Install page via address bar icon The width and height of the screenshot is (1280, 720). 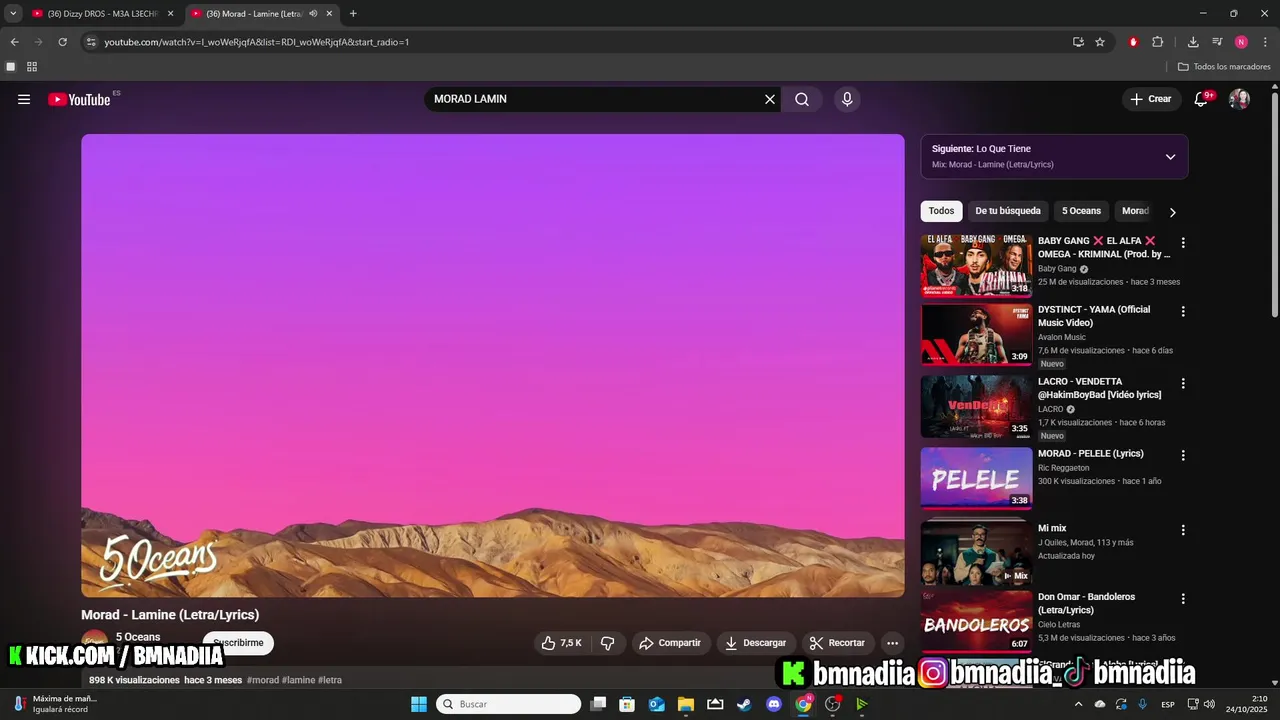[1078, 42]
